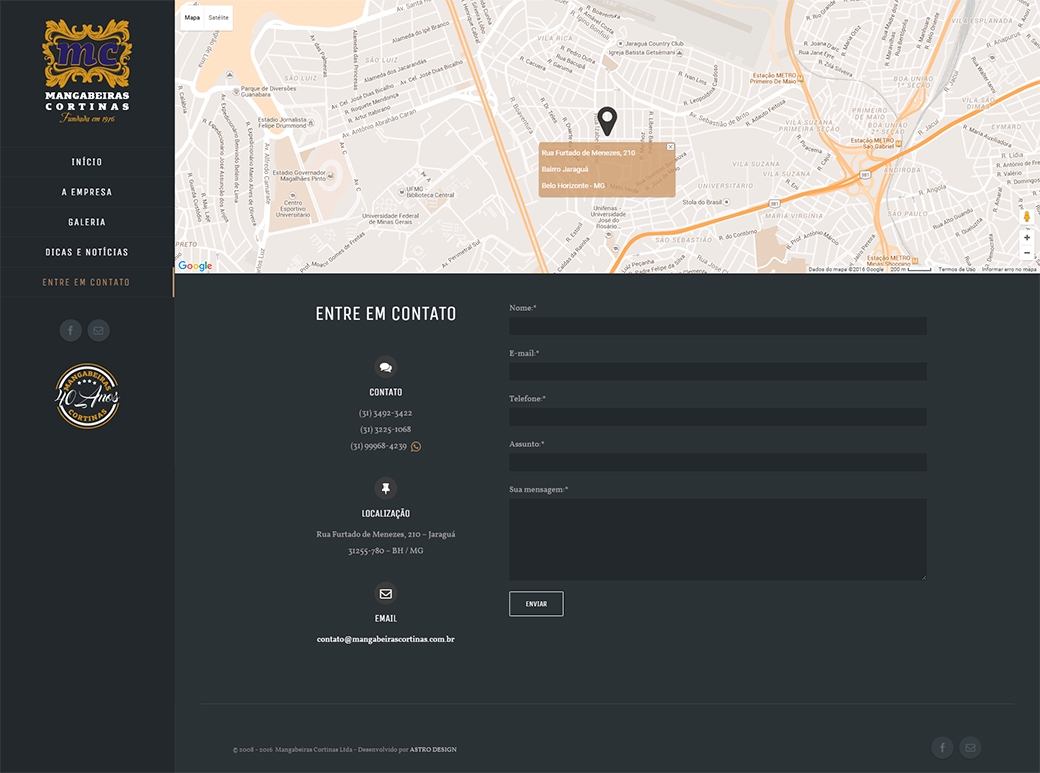
Task: Click phone number (31) 99968-4239
Action: click(378, 446)
